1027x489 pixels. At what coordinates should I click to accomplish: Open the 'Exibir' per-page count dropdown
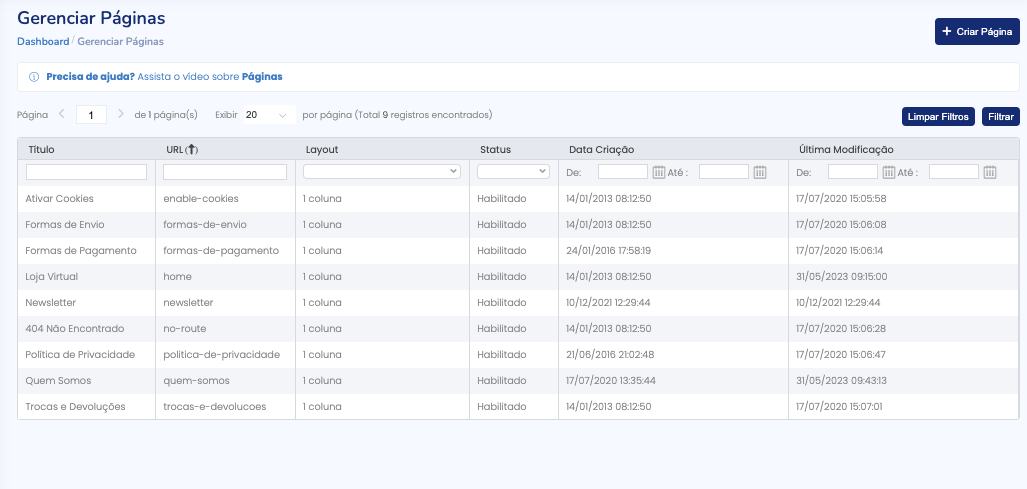click(x=268, y=115)
